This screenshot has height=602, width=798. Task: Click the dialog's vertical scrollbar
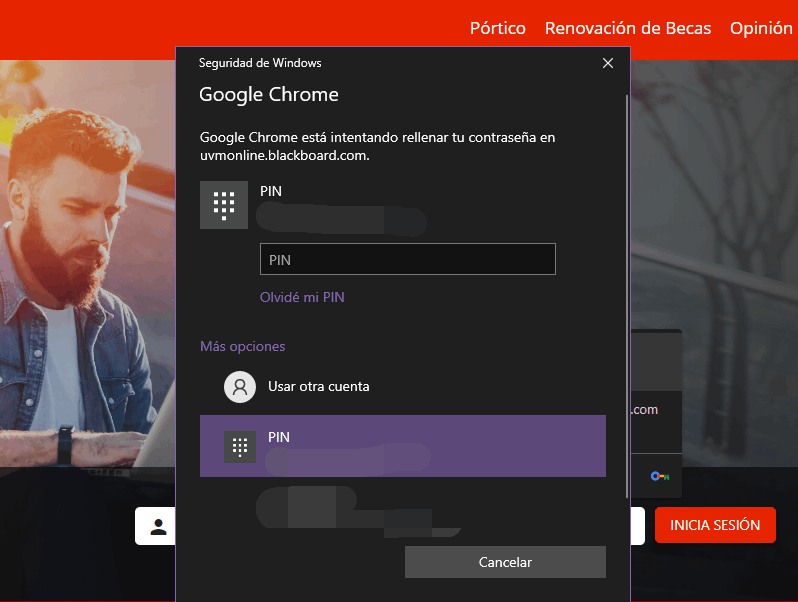pyautogui.click(x=627, y=296)
